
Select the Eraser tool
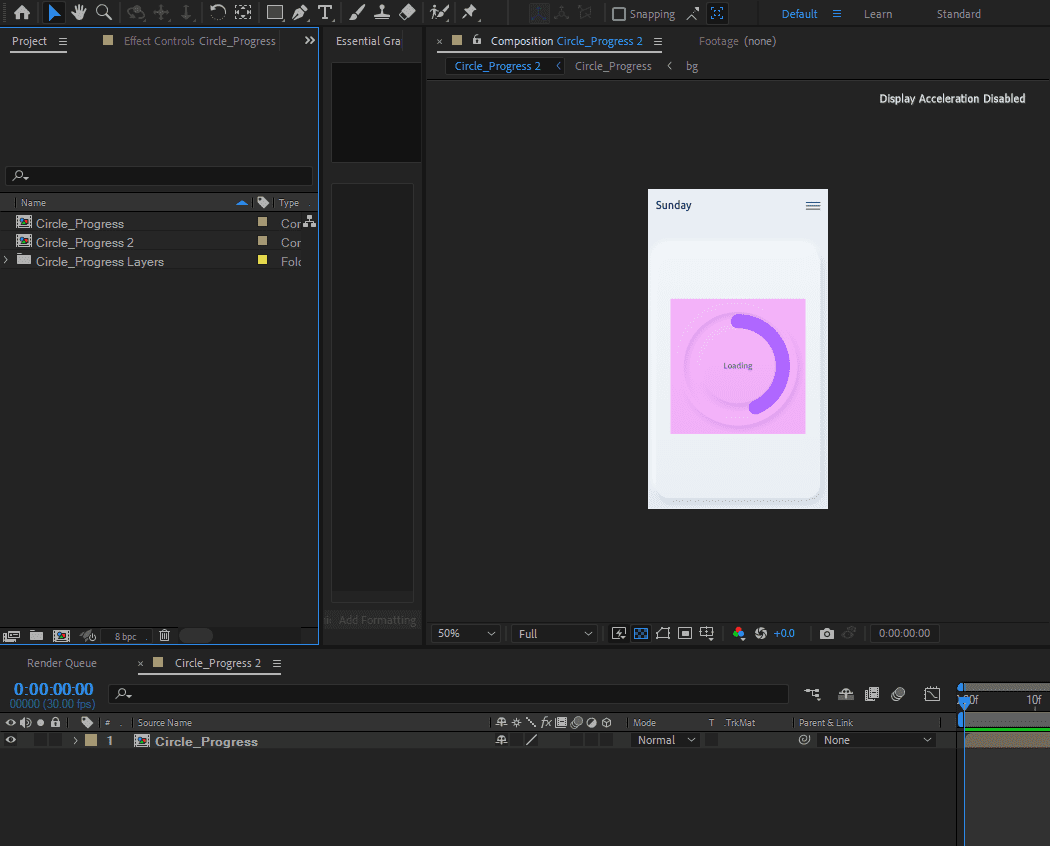[406, 13]
